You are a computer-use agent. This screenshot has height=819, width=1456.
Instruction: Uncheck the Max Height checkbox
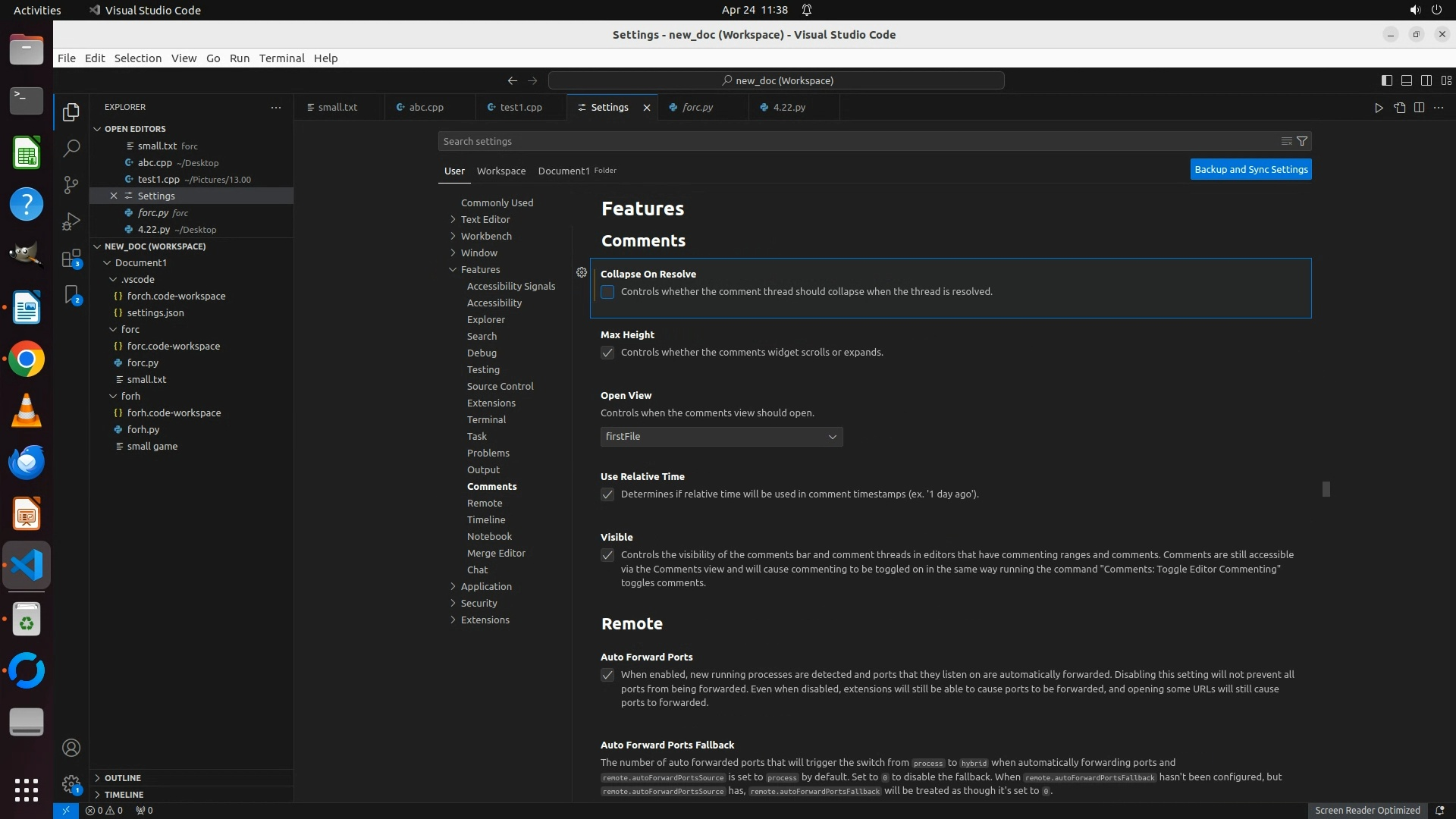click(x=607, y=353)
